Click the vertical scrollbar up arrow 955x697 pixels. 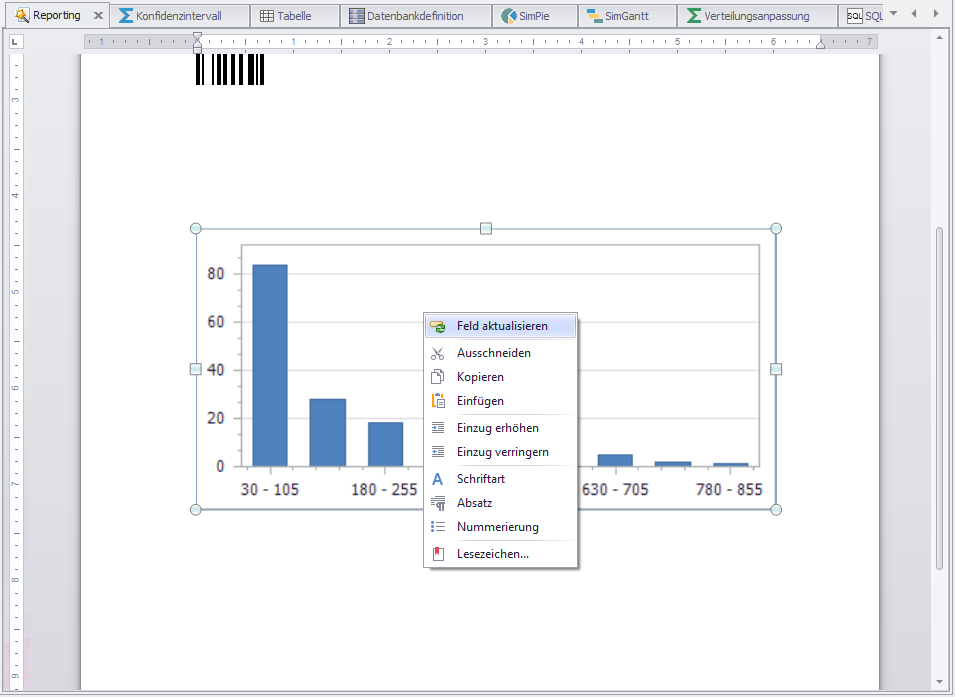pyautogui.click(x=940, y=38)
